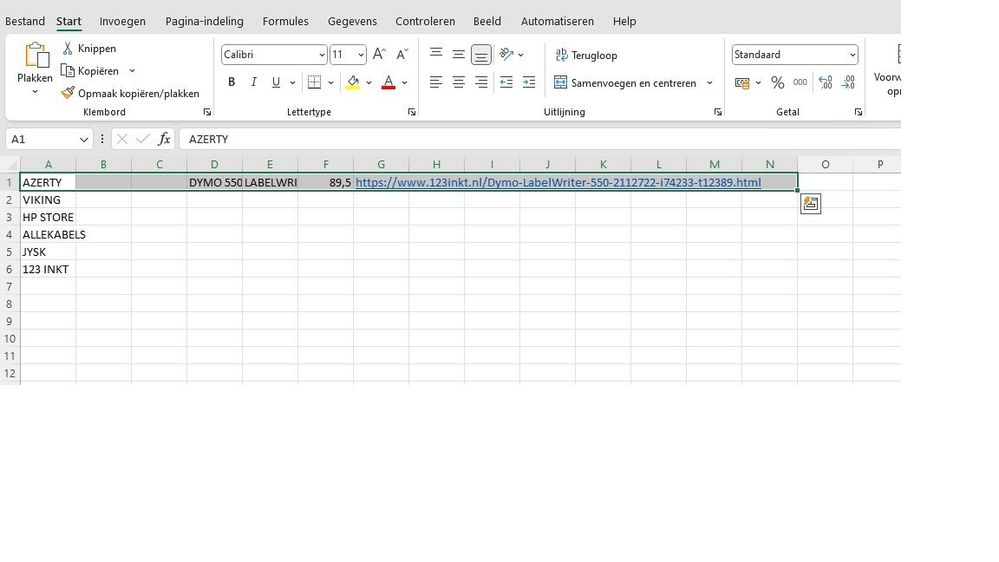Open accounting format dropdown arrow

coord(758,83)
